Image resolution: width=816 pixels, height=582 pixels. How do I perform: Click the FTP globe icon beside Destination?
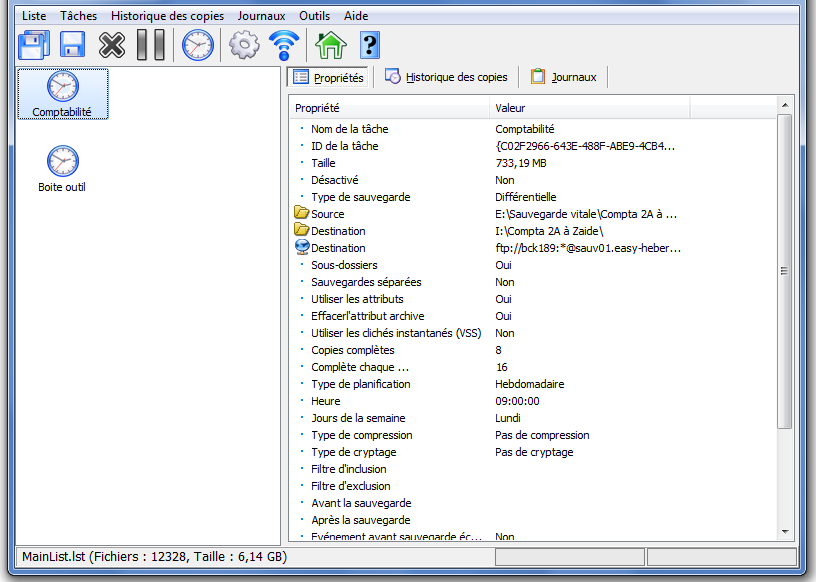[302, 247]
